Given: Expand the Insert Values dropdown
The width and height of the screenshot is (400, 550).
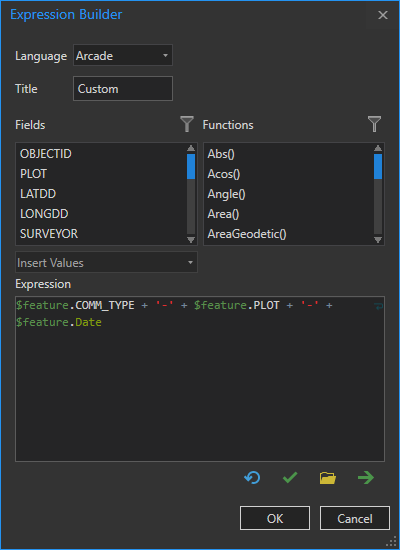Looking at the screenshot, I should (106, 262).
